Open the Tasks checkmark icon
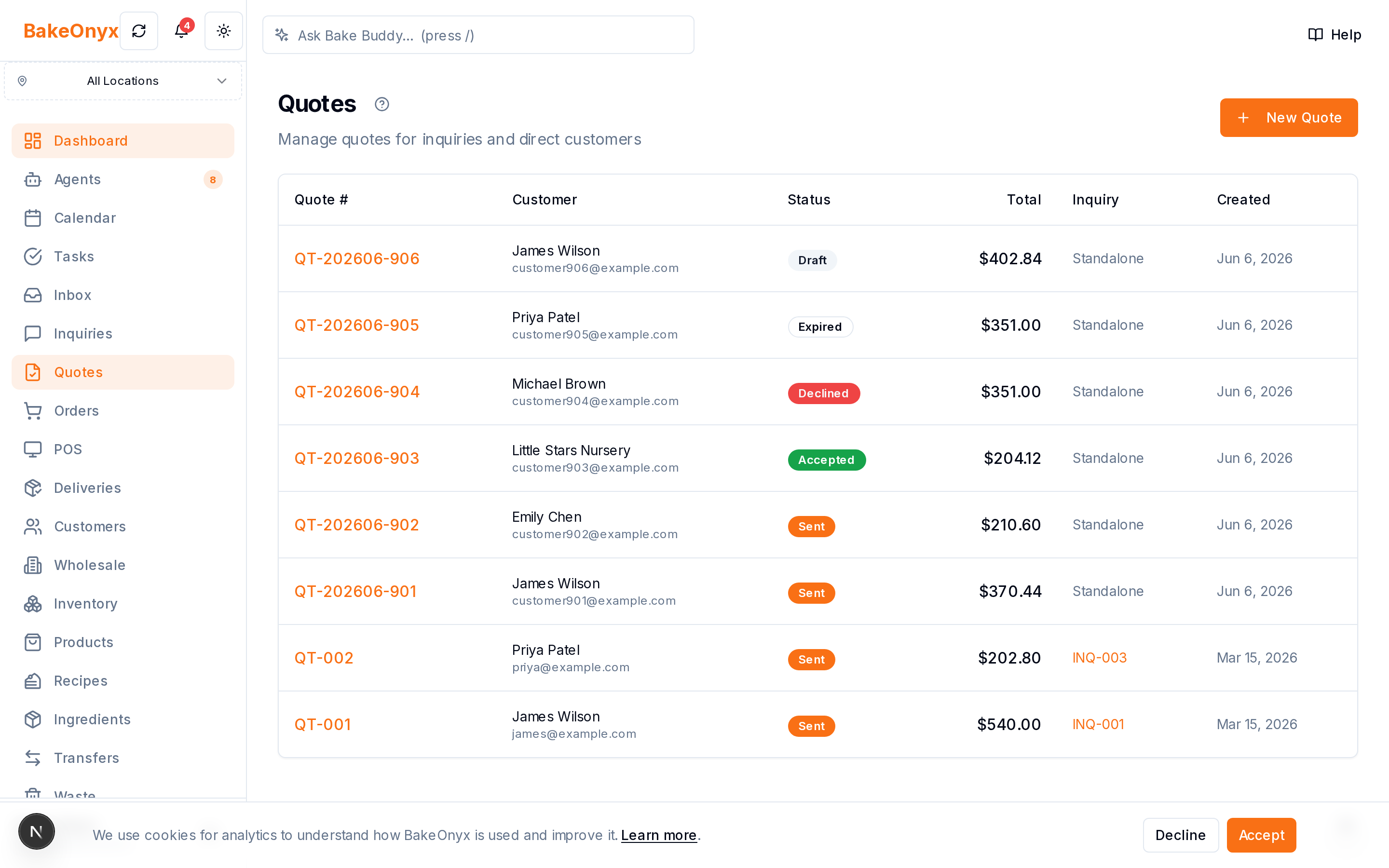This screenshot has width=1389, height=868. (x=33, y=257)
